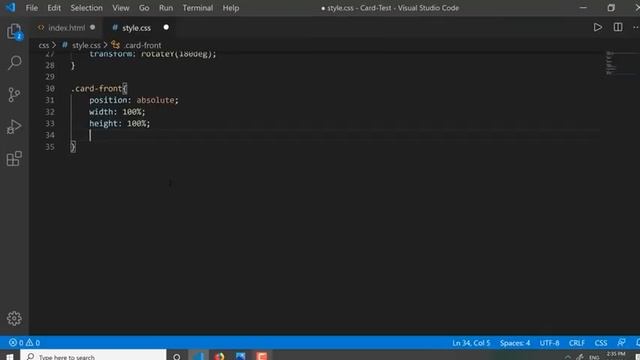Click the Photos icon in taskbar
The image size is (640, 360).
240,356
